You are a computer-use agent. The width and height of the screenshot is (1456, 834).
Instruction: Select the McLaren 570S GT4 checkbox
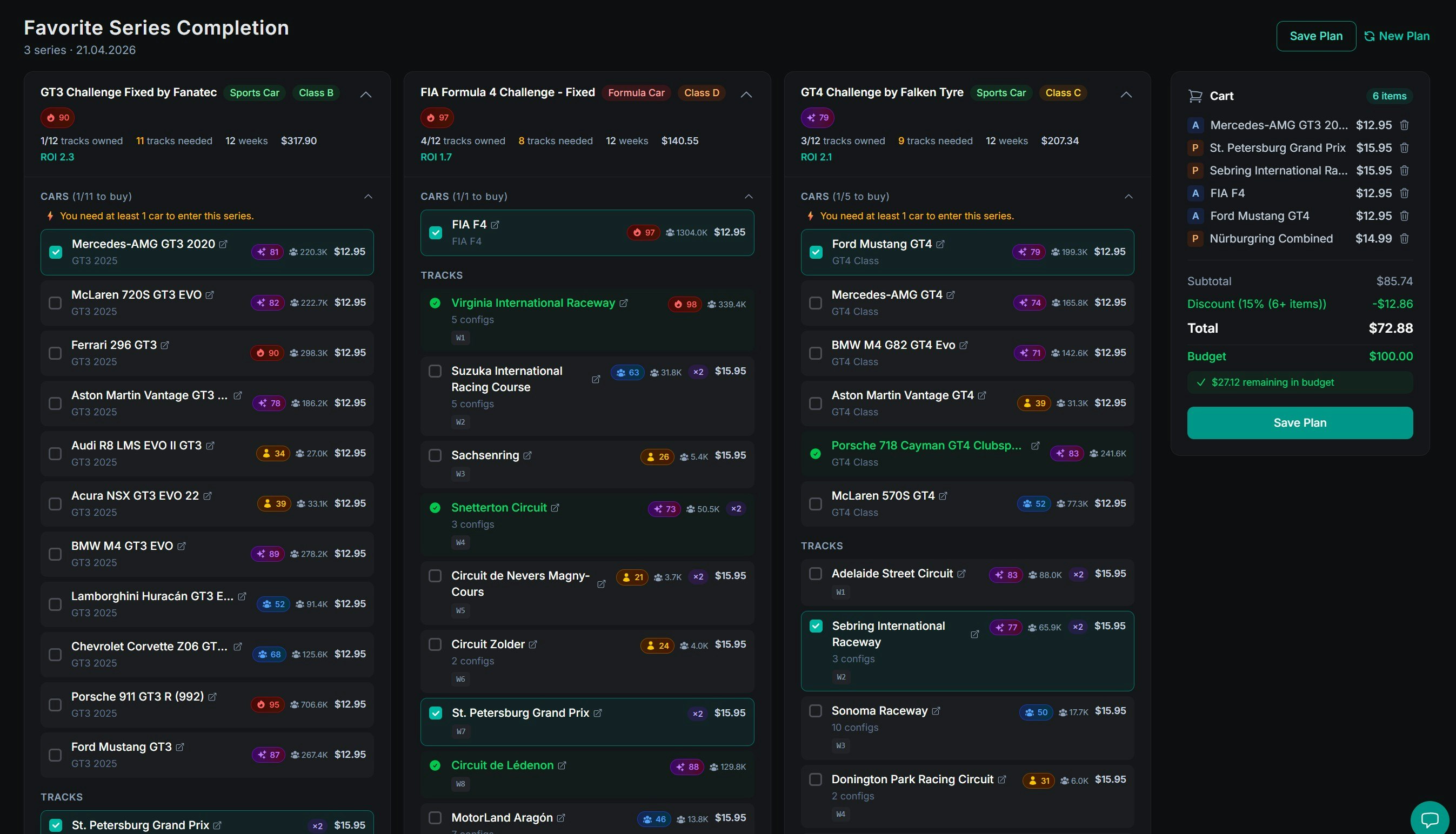tap(816, 504)
